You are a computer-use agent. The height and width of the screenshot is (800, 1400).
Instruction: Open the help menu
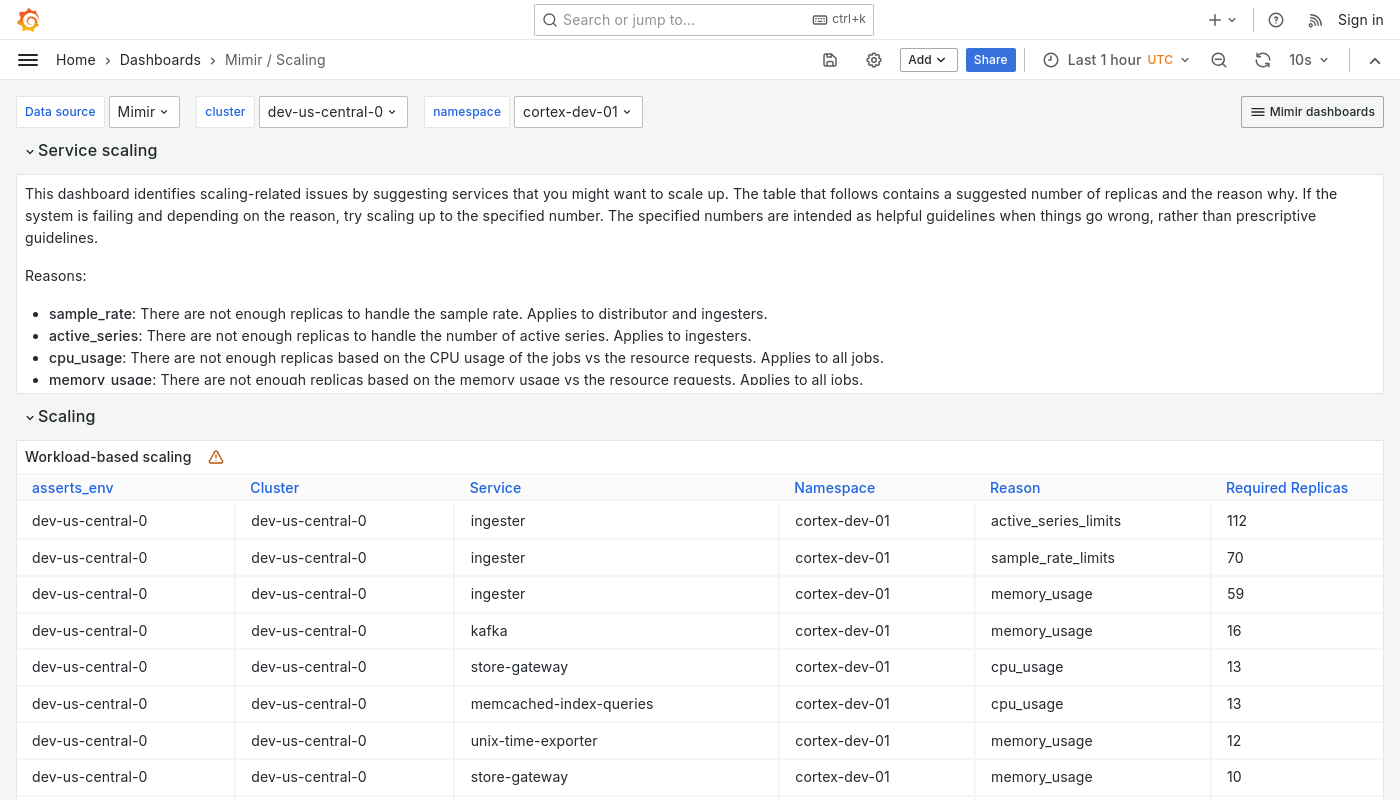coord(1275,19)
